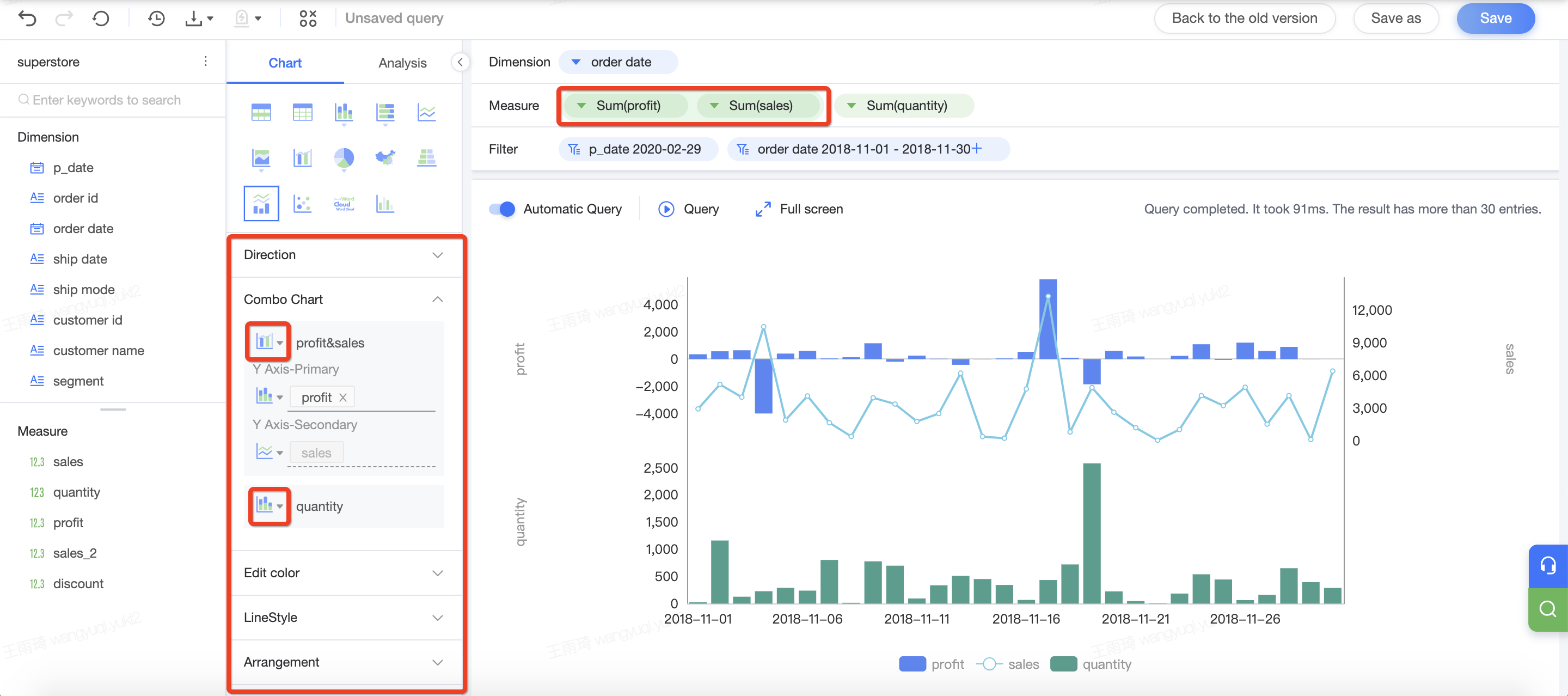
Task: Open the apps grid icon
Action: coord(308,19)
